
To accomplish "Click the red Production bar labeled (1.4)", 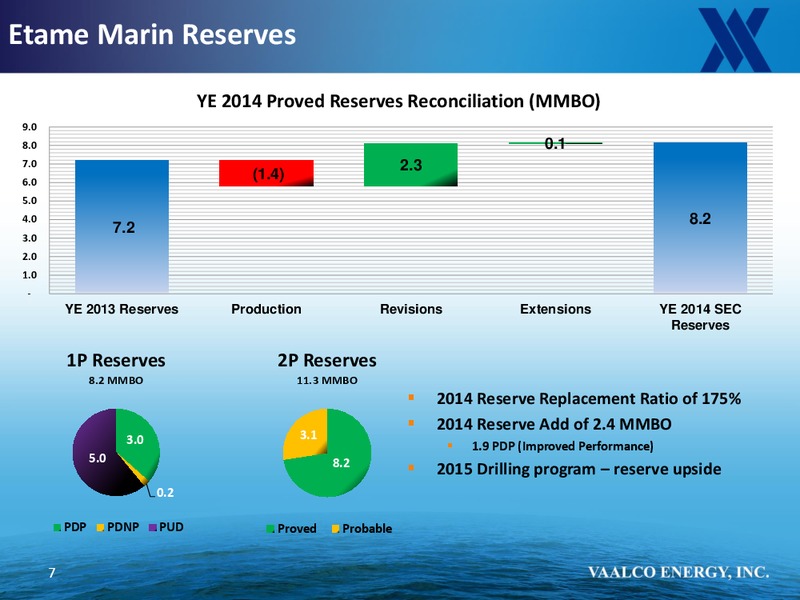I will 266,173.
